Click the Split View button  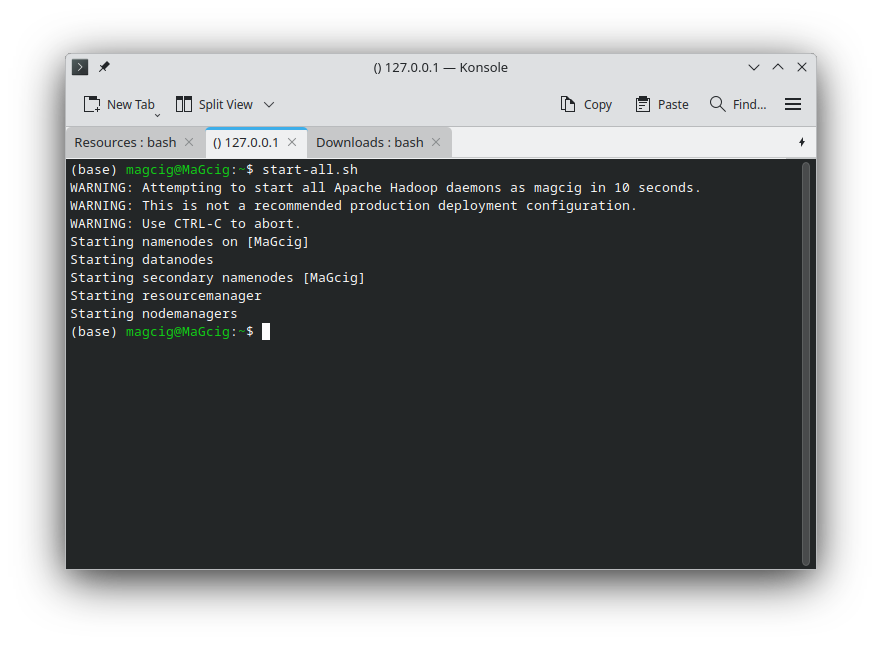pyautogui.click(x=214, y=105)
